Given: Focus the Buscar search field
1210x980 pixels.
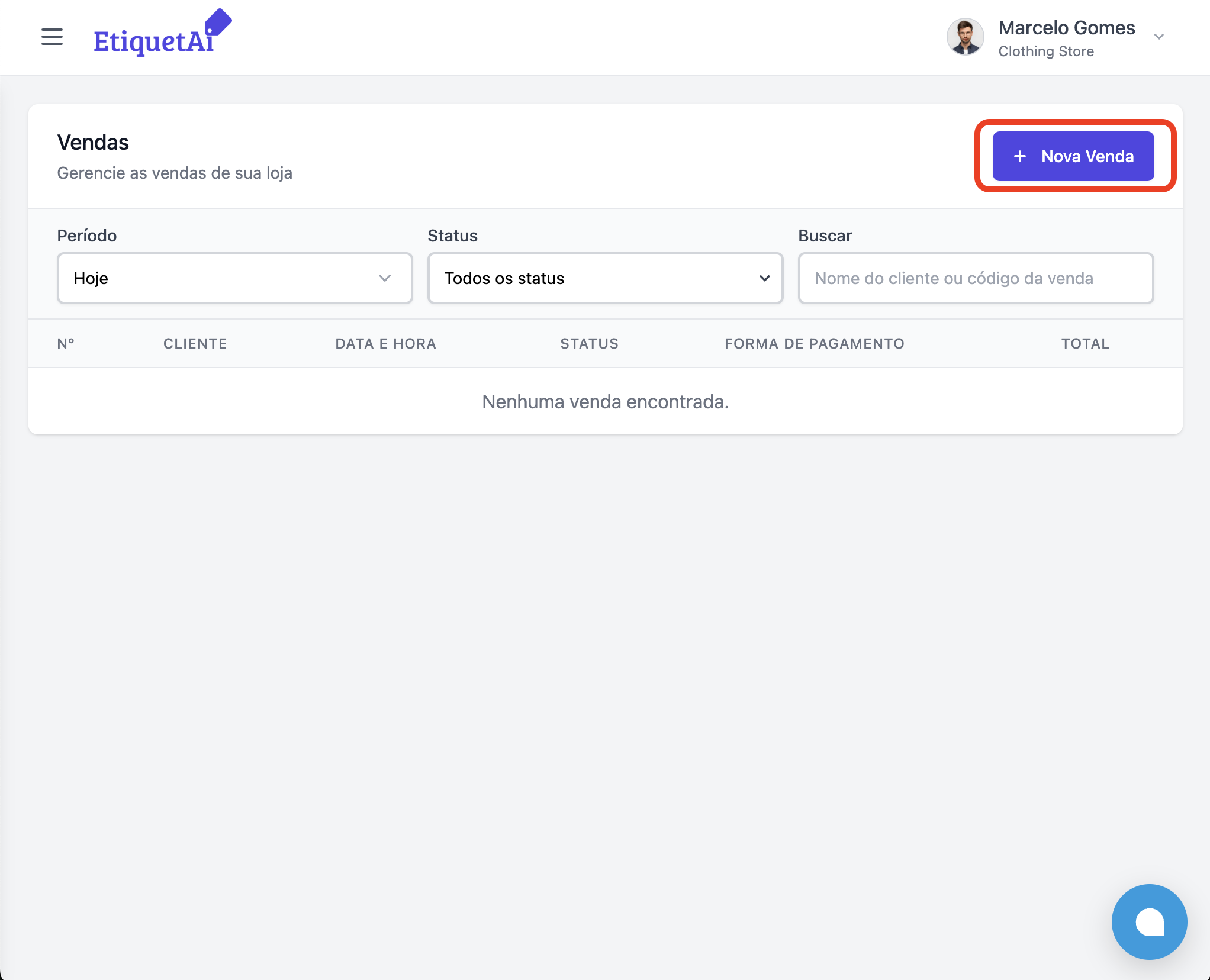Looking at the screenshot, I should 976,278.
